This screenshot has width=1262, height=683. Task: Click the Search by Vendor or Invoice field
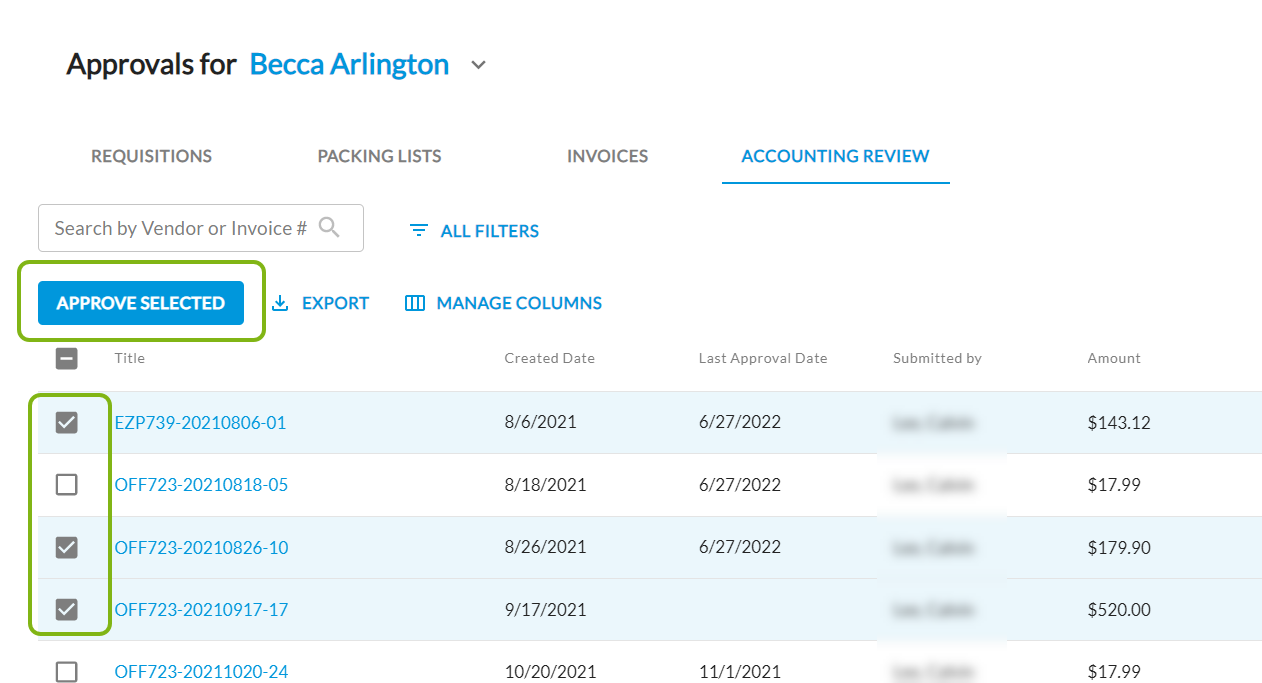click(180, 228)
